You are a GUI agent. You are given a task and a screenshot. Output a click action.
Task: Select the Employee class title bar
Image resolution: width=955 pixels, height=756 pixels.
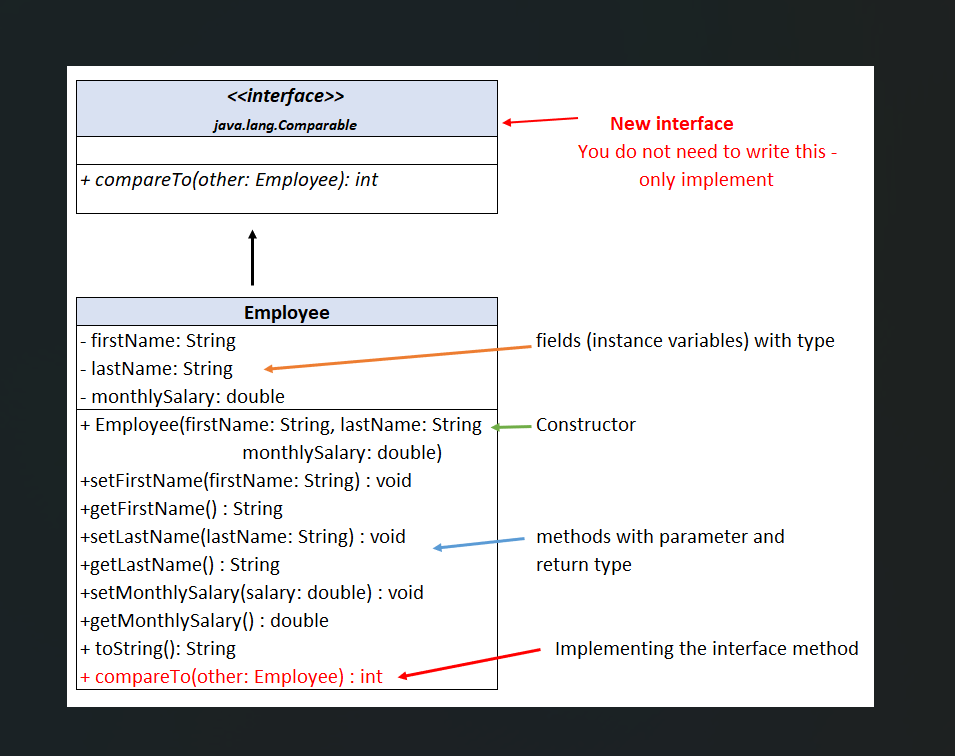tap(286, 311)
